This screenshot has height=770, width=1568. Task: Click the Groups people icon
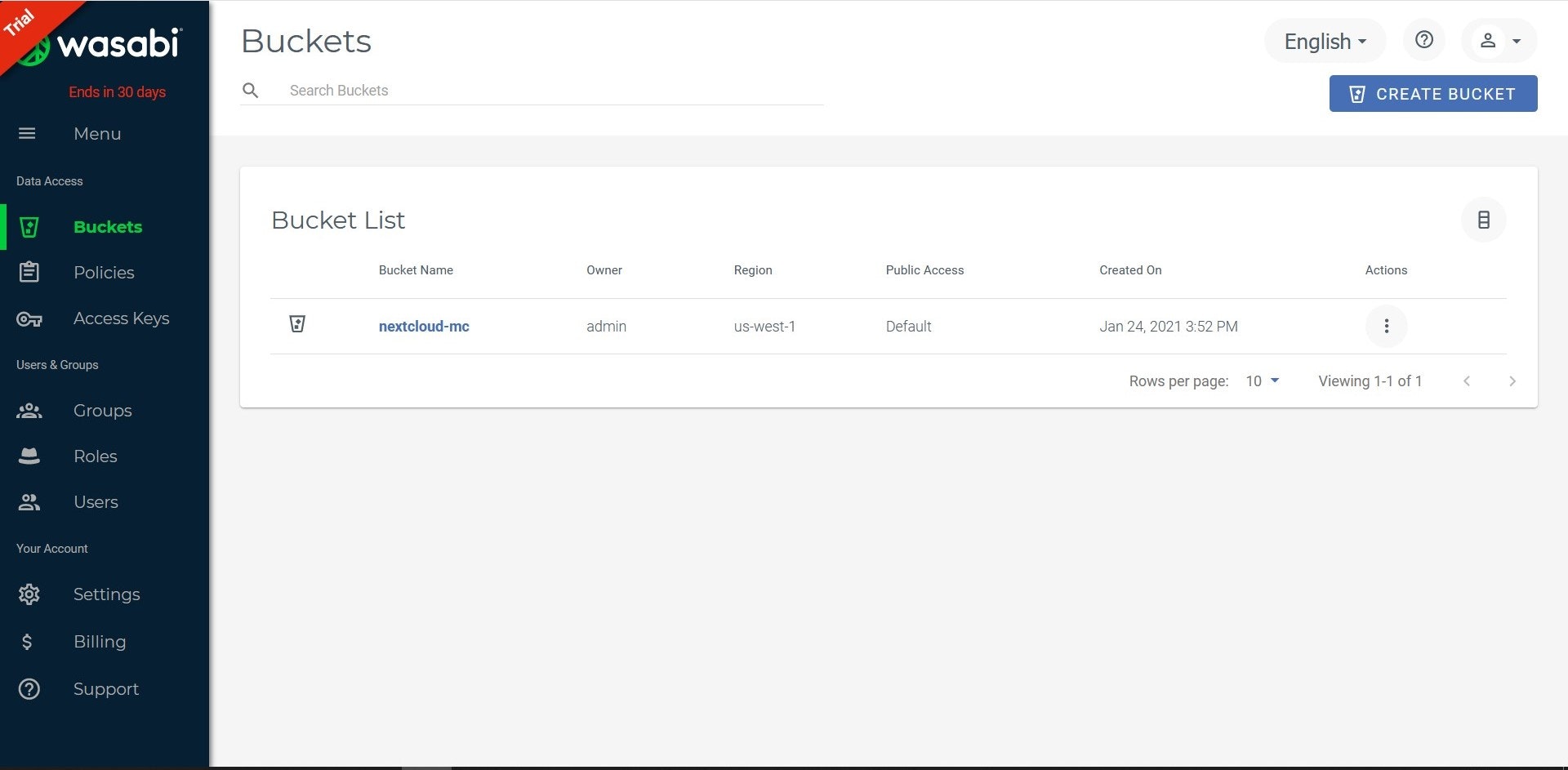pyautogui.click(x=29, y=411)
